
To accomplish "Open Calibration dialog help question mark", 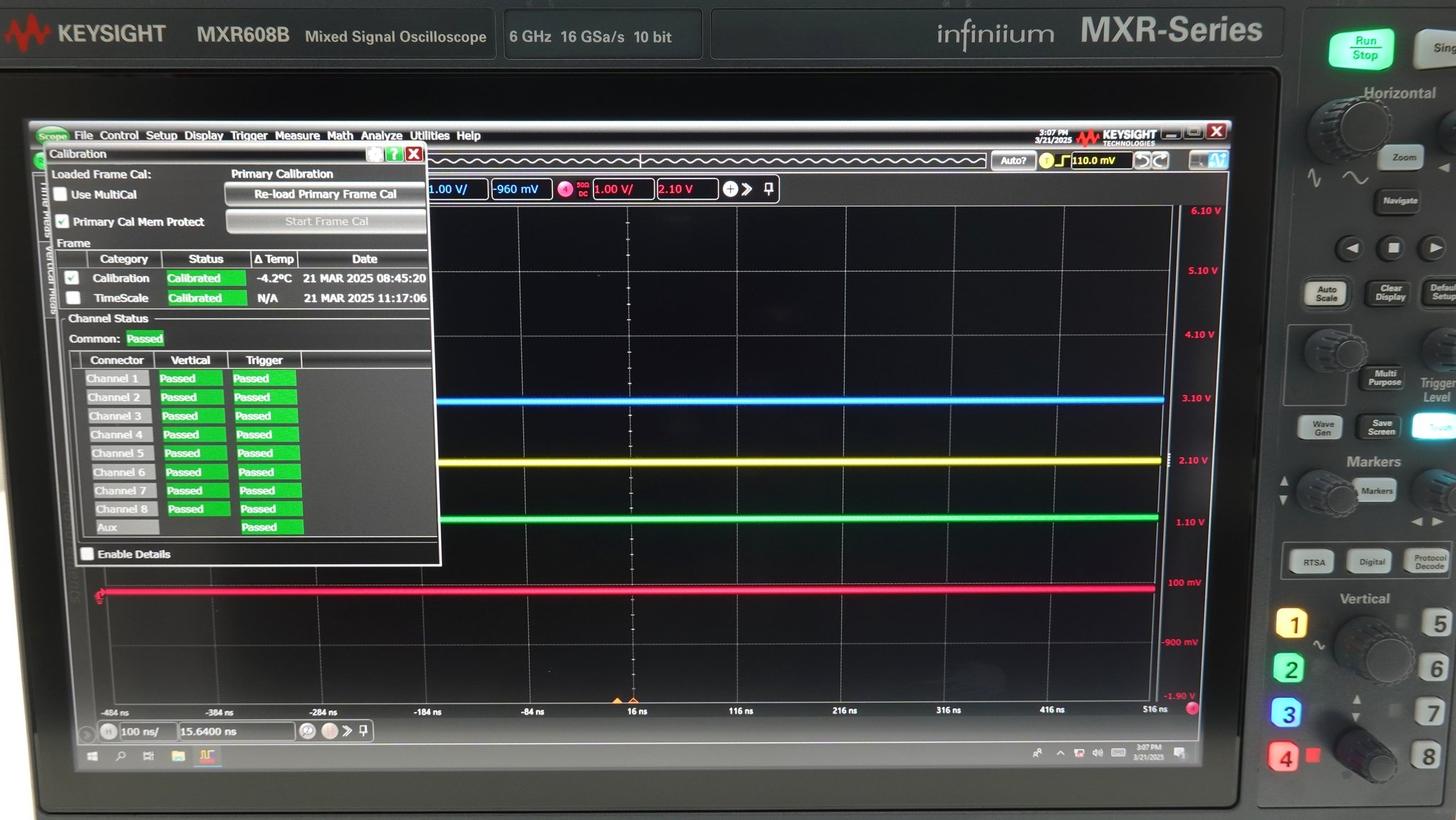I will (x=394, y=154).
